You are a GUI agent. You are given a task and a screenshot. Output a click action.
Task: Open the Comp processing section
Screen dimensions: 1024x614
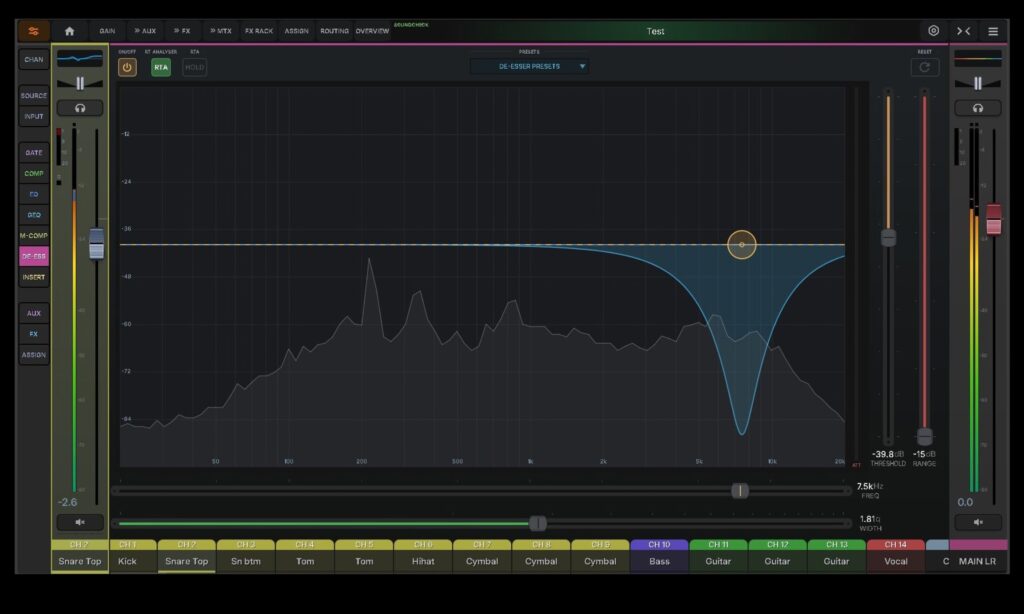[x=34, y=173]
